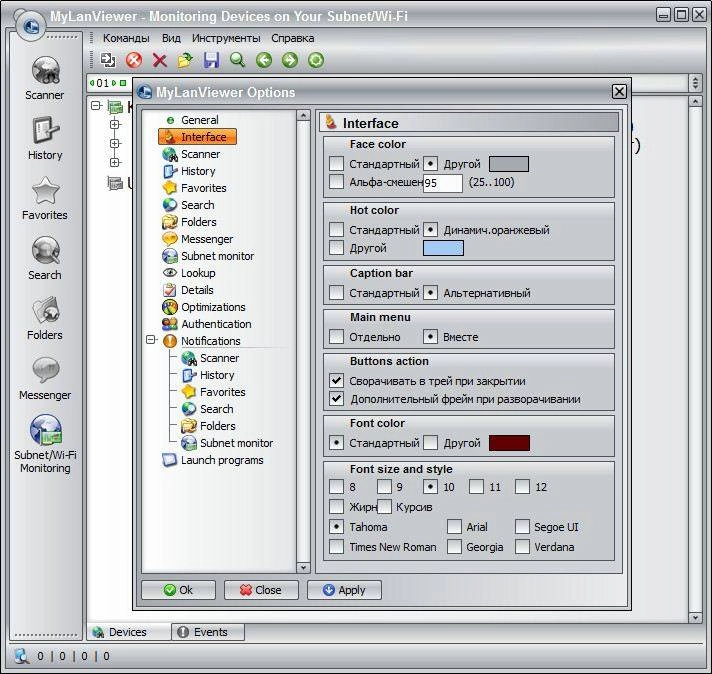The image size is (712, 674).
Task: Expand the first child node in device tree
Action: pos(115,124)
